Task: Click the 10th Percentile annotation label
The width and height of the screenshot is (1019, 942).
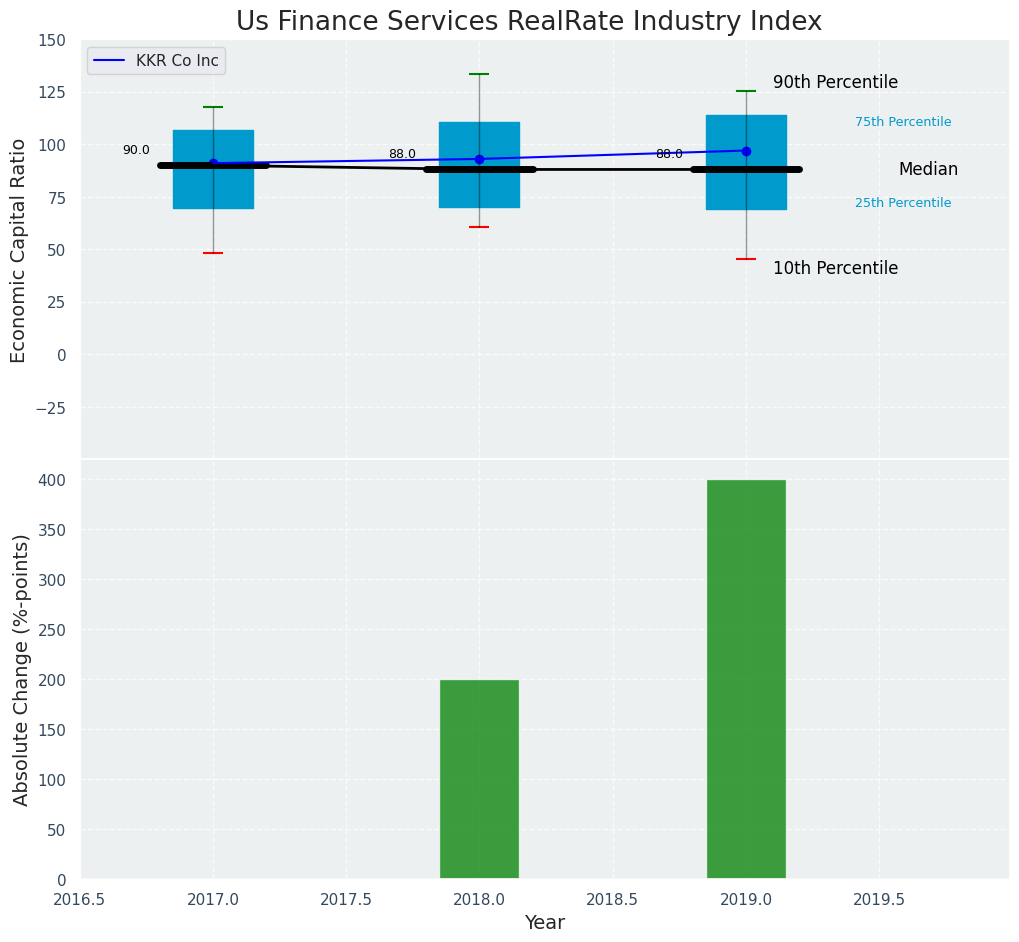Action: [x=835, y=268]
